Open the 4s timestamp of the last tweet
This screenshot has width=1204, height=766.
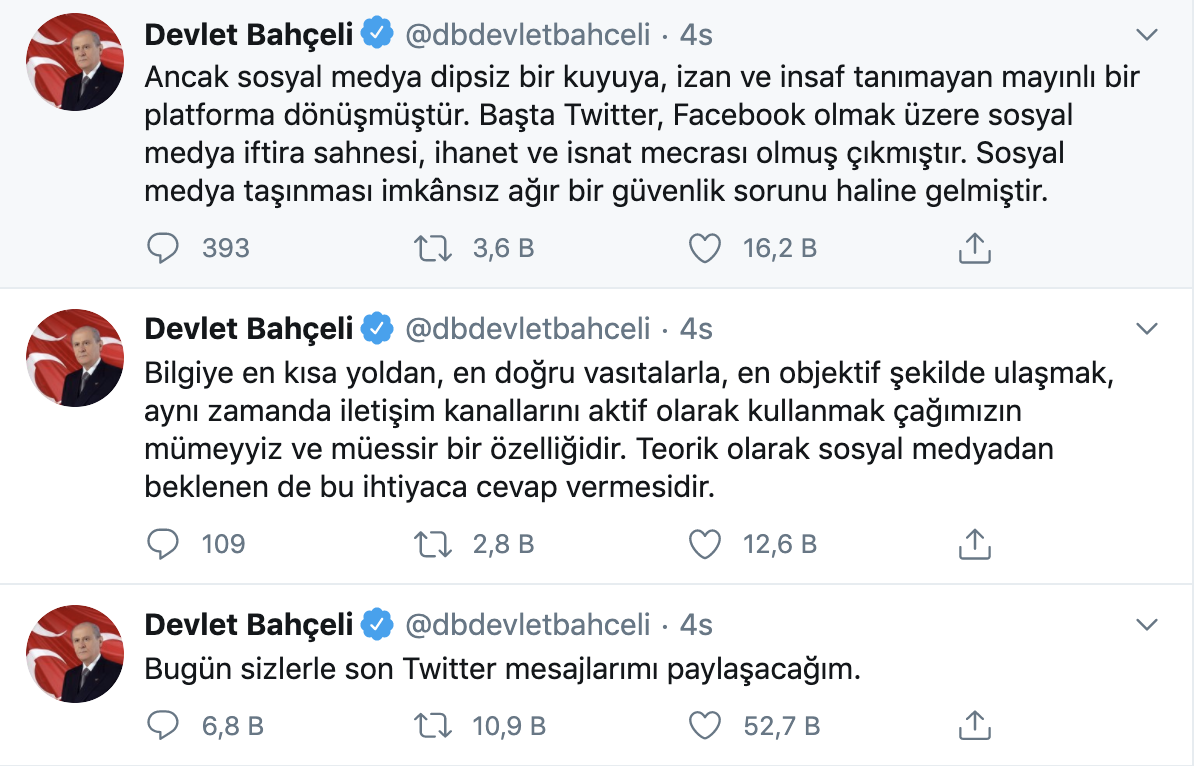[x=696, y=625]
